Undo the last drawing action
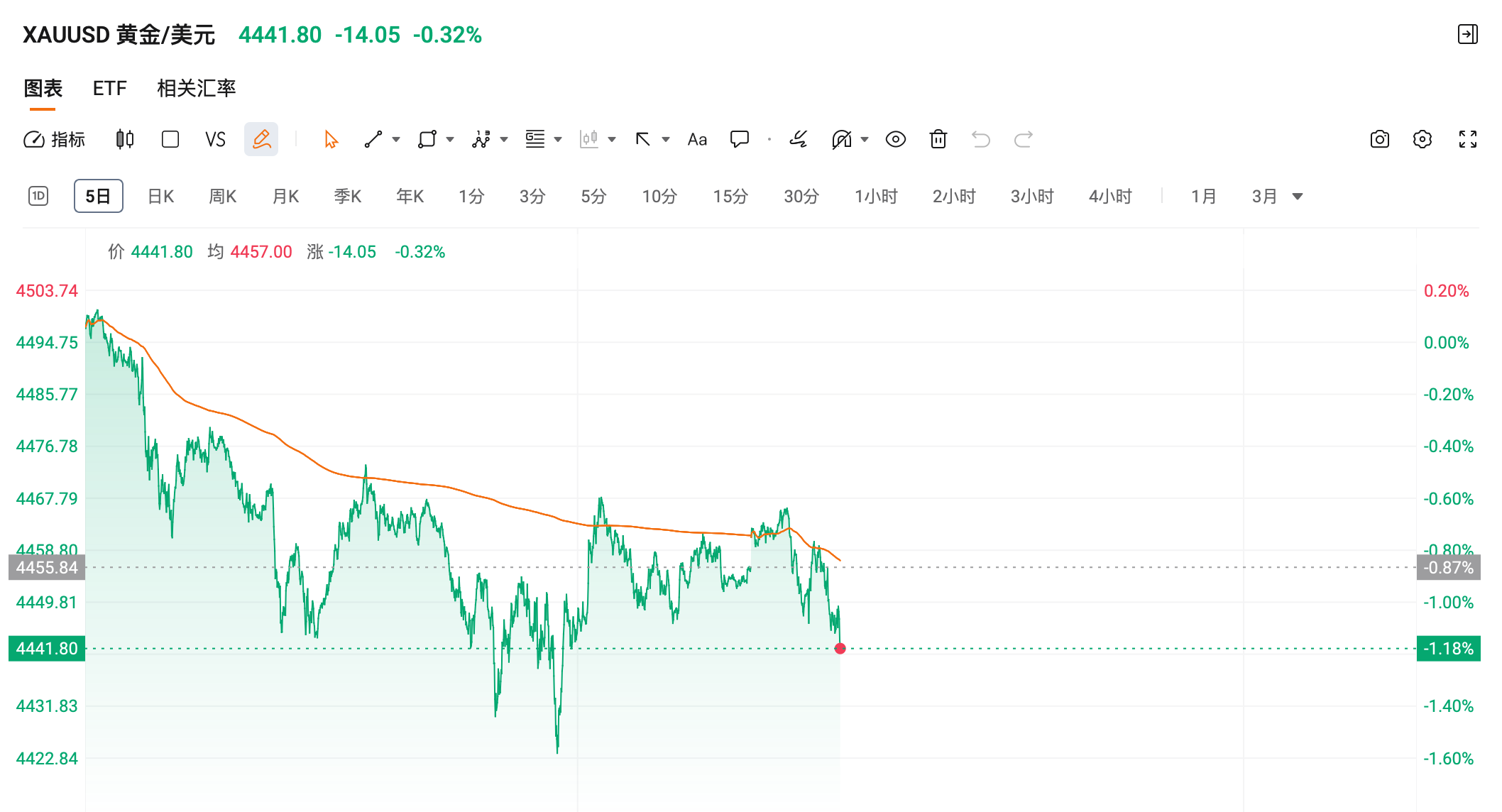The width and height of the screenshot is (1502, 812). tap(981, 139)
